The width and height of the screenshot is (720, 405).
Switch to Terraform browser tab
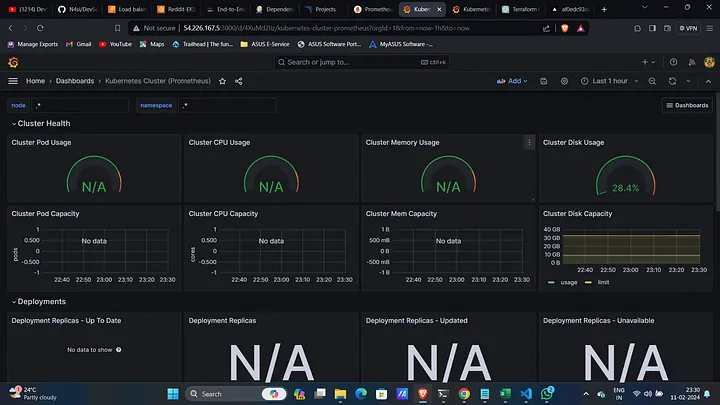click(x=522, y=9)
